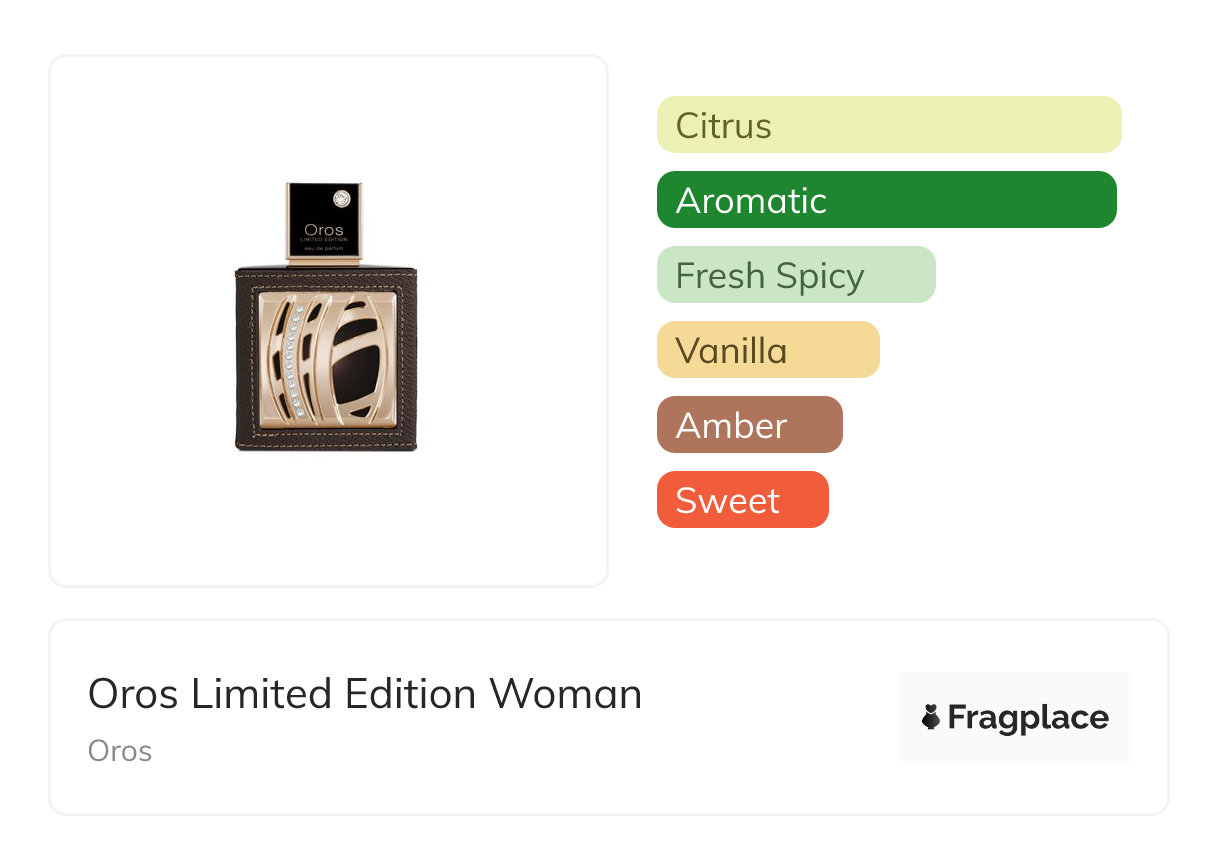The width and height of the screenshot is (1218, 864).
Task: Click the gray Oros brand name below the title
Action: pyautogui.click(x=120, y=751)
